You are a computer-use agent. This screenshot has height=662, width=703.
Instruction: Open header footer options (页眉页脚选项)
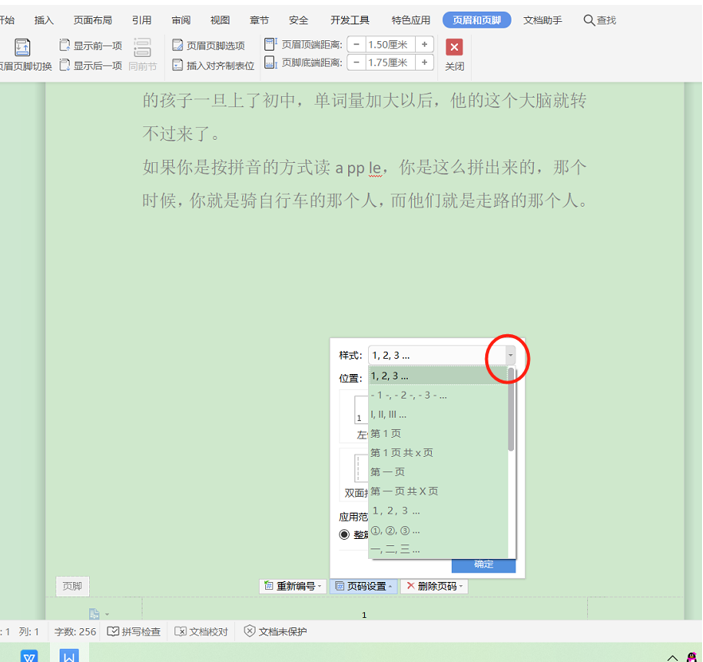[x=208, y=45]
